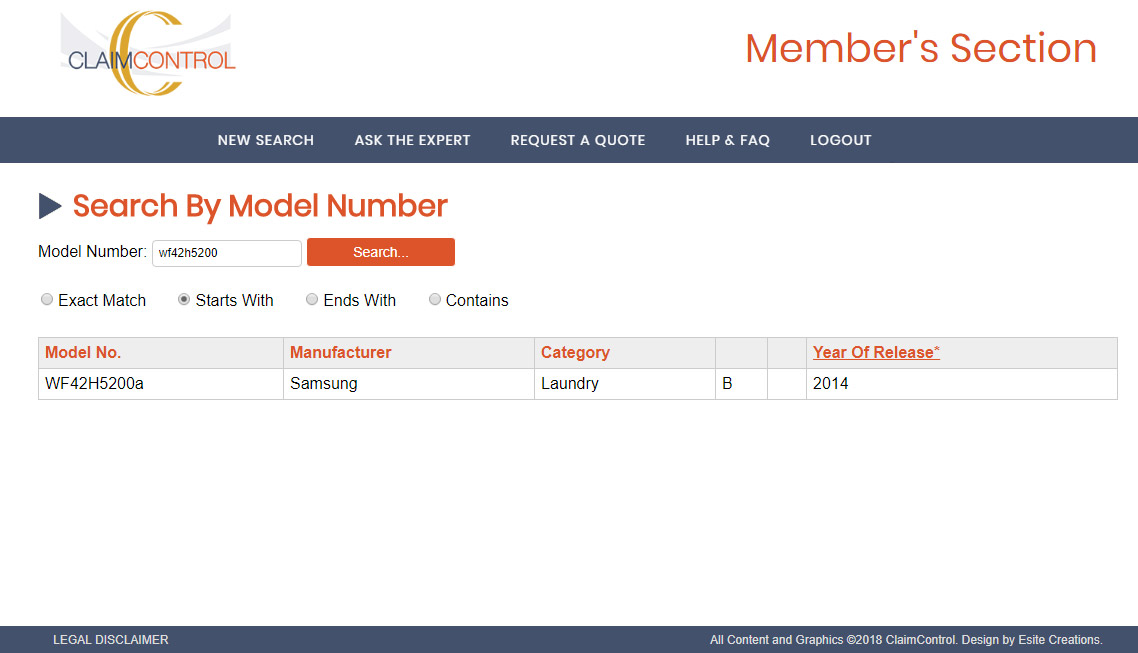This screenshot has height=653, width=1138.
Task: Choose the Contains radio option
Action: tap(435, 300)
